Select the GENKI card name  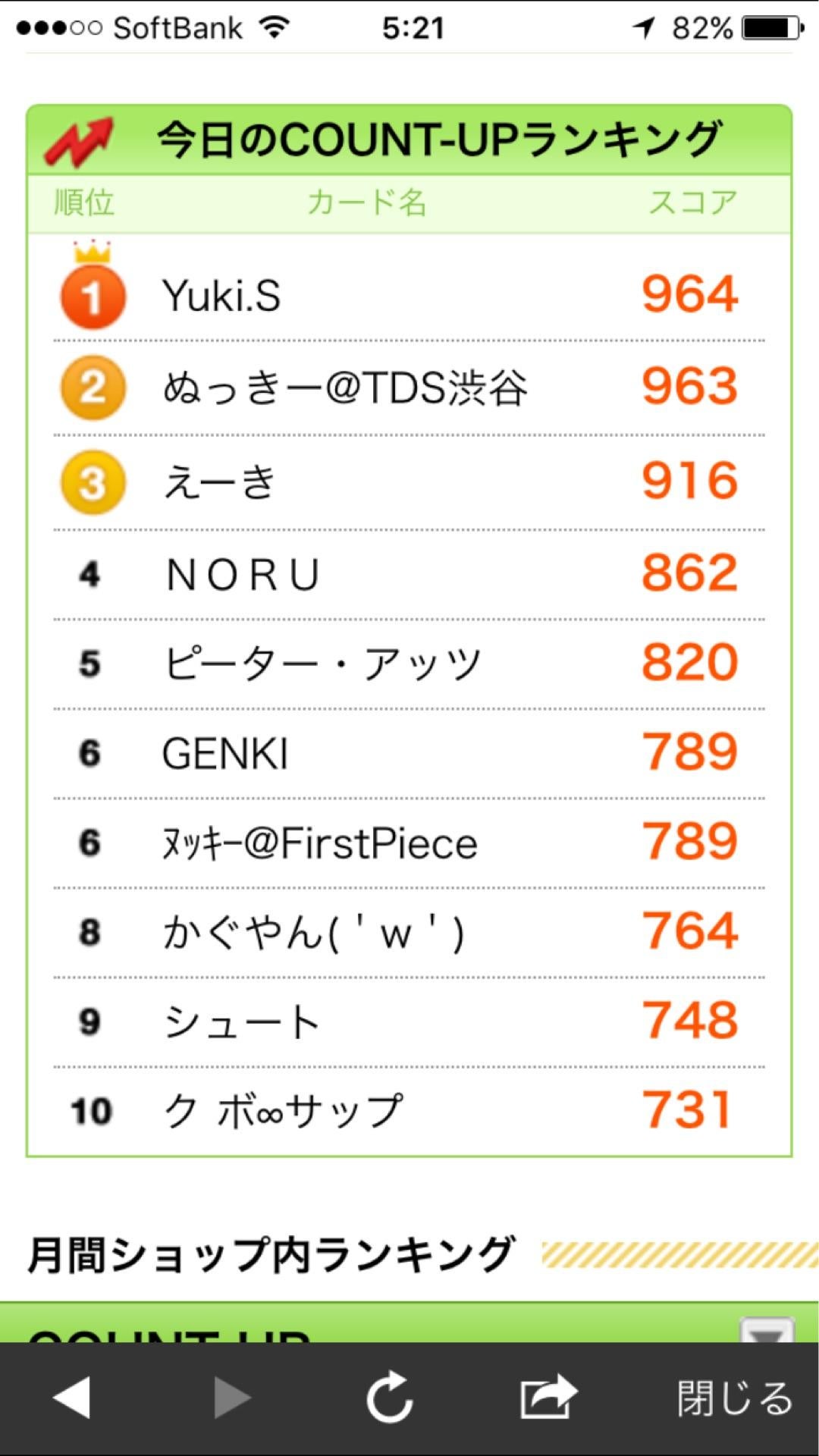click(225, 754)
